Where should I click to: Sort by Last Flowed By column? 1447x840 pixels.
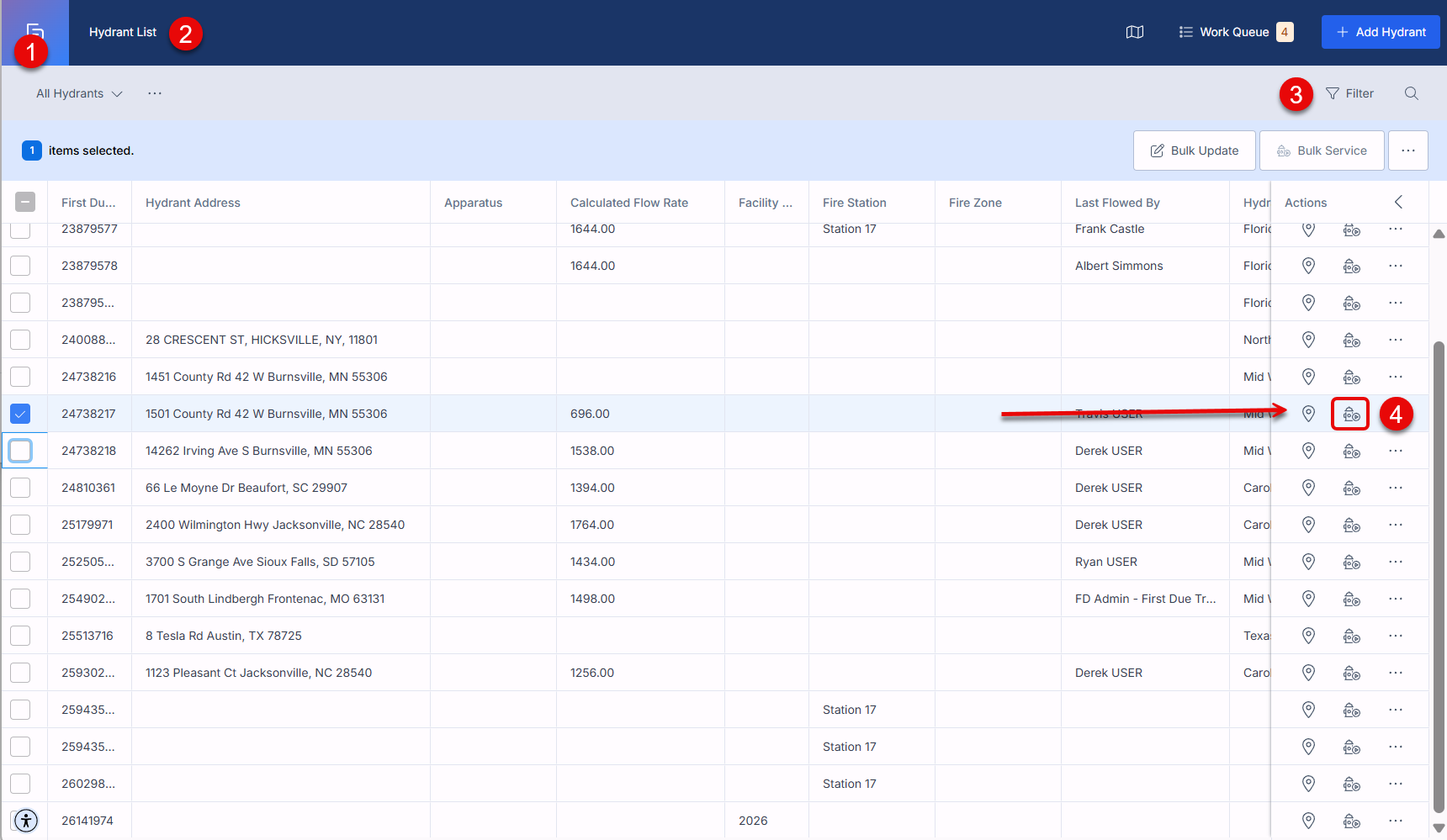(1117, 203)
